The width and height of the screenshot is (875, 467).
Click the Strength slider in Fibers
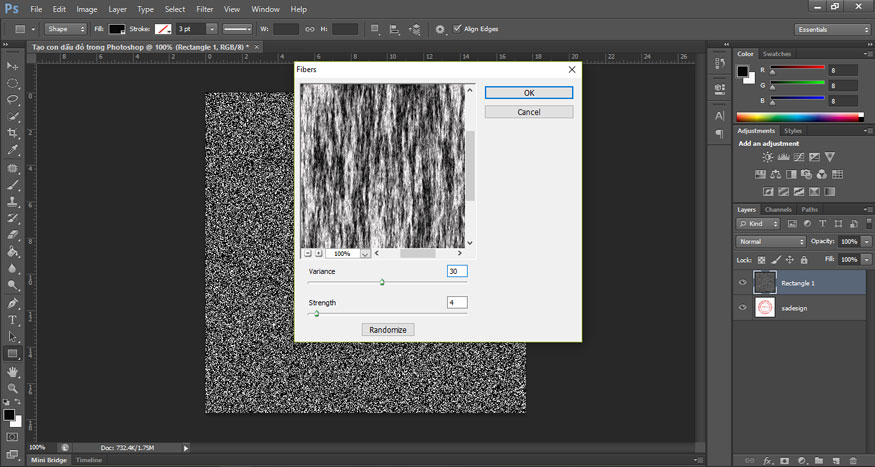point(387,314)
